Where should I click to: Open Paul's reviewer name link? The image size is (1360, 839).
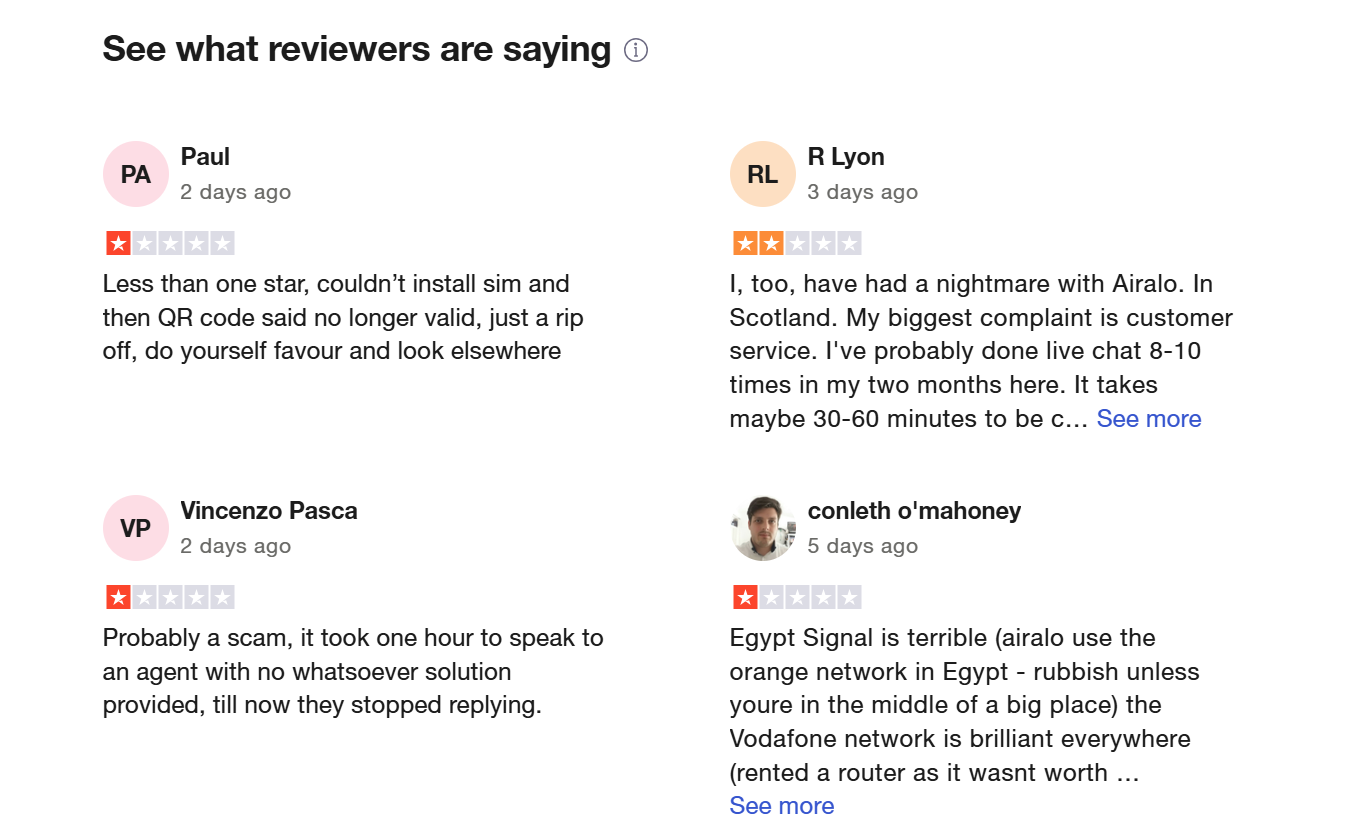pyautogui.click(x=205, y=157)
